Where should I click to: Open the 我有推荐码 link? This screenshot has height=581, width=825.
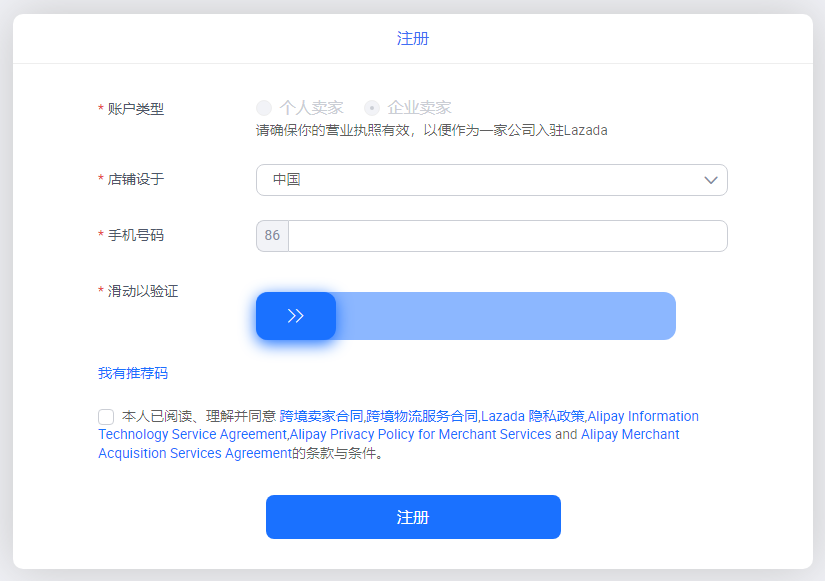(x=132, y=373)
